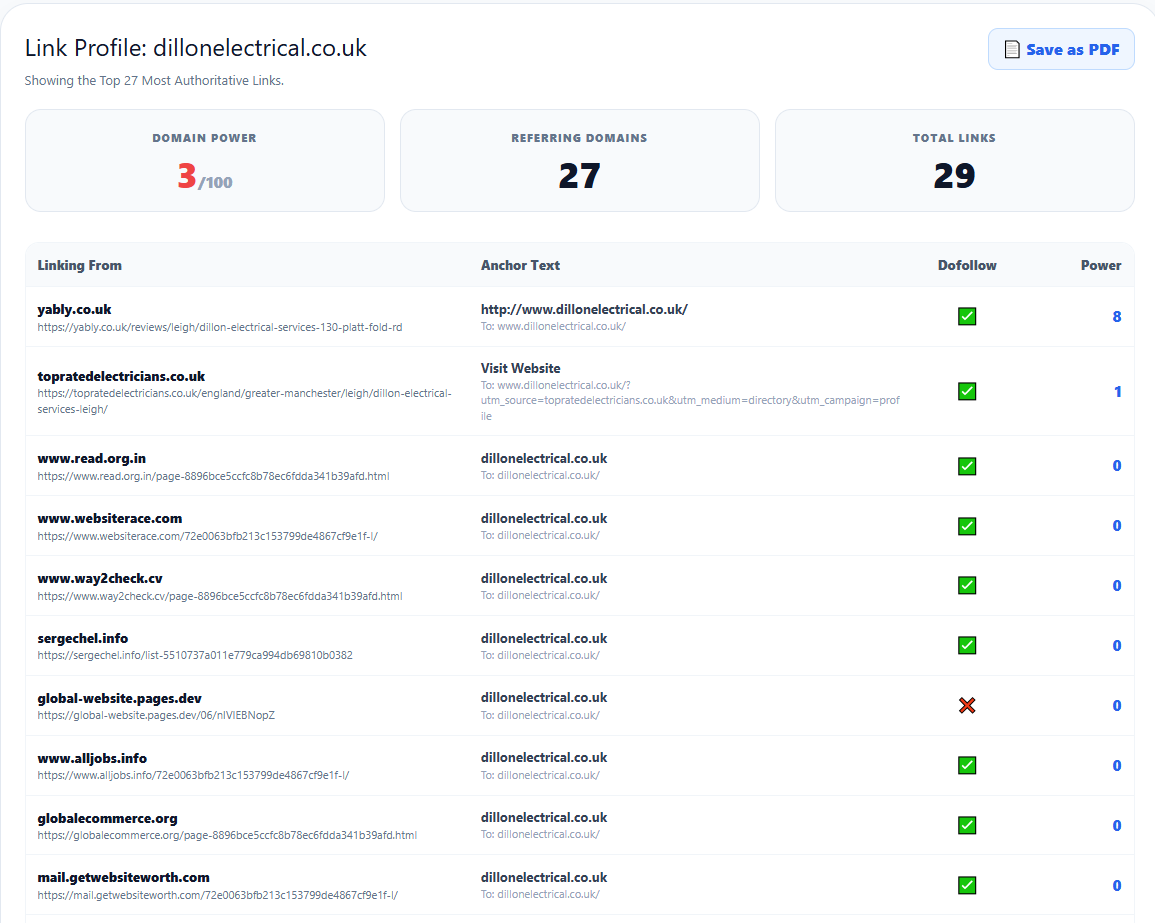Viewport: 1155px width, 923px height.
Task: Click the Total Links card
Action: (955, 161)
